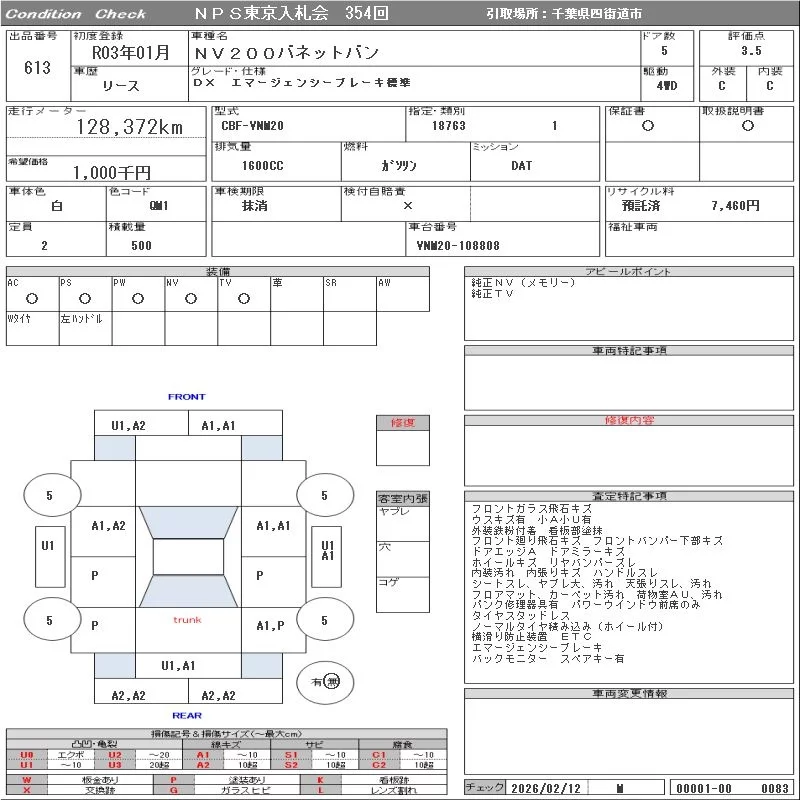Click recycle fee amount 7,460円
Screen dimensions: 800x800
[735, 206]
